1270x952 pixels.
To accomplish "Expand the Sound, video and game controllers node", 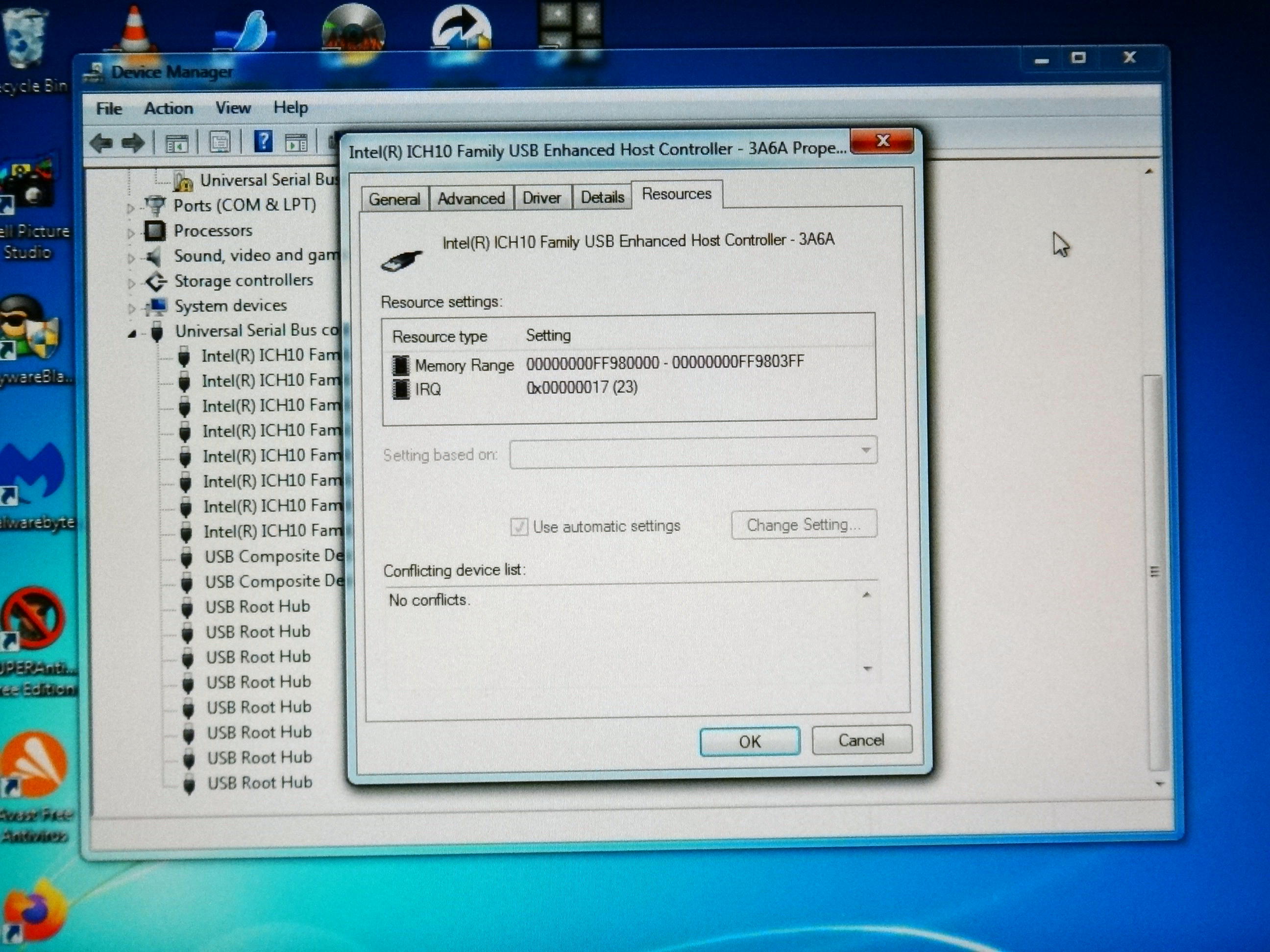I will tap(131, 258).
